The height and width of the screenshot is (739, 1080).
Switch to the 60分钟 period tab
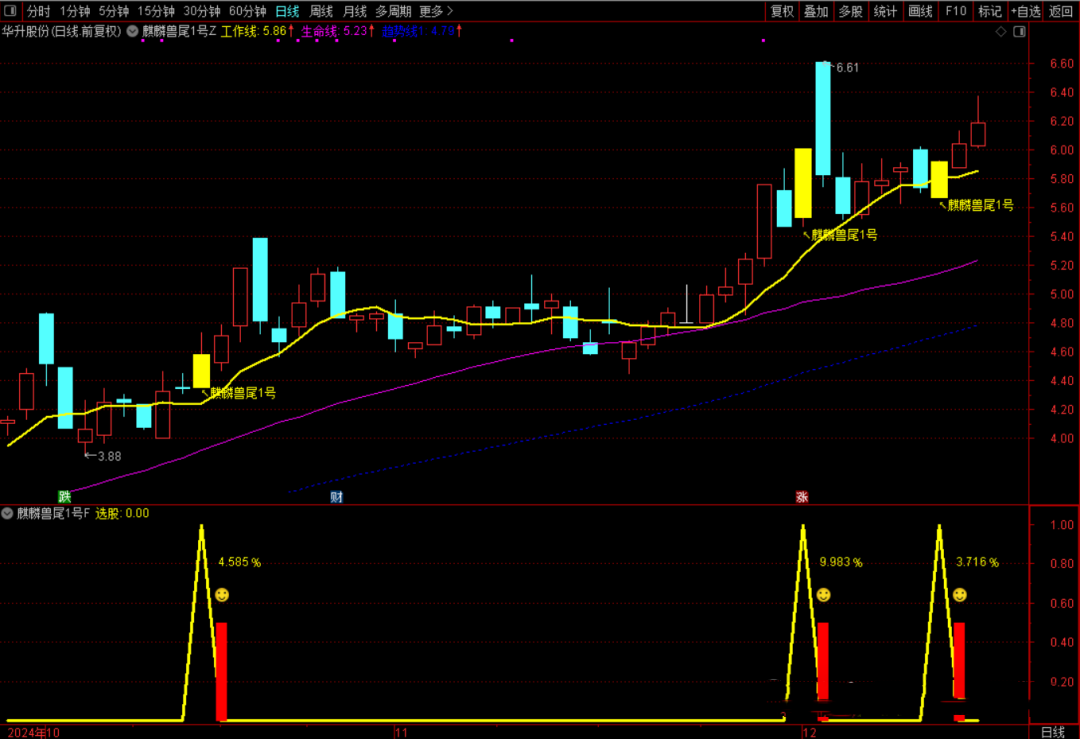coord(247,12)
